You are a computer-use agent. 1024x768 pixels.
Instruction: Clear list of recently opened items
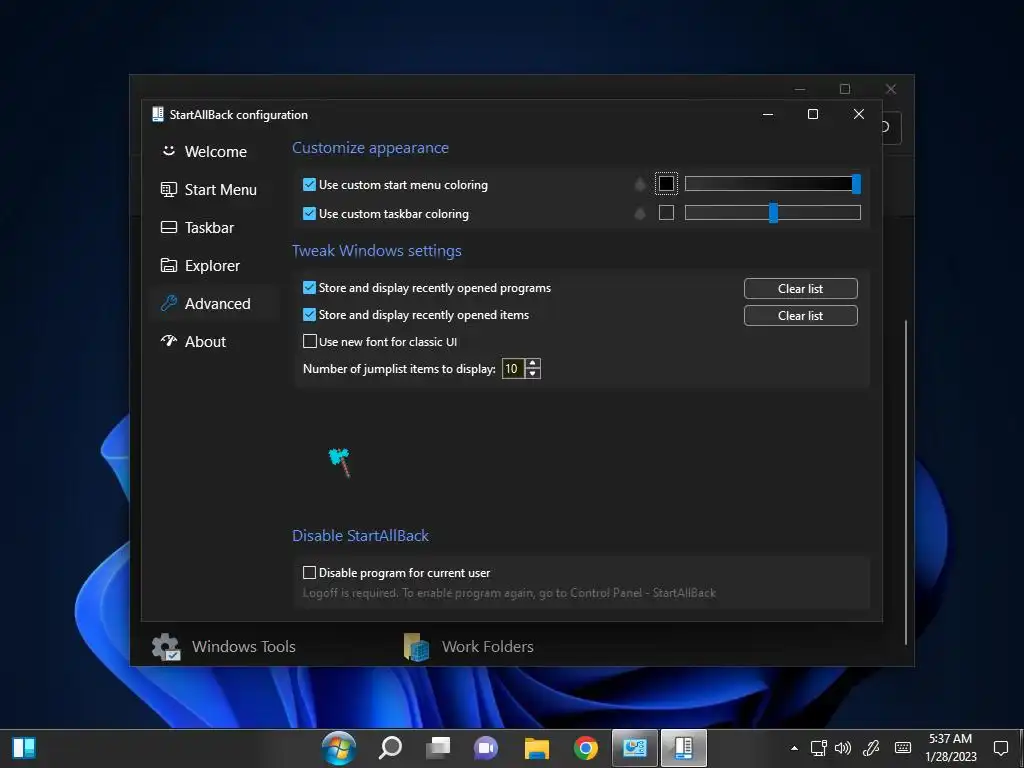click(801, 315)
